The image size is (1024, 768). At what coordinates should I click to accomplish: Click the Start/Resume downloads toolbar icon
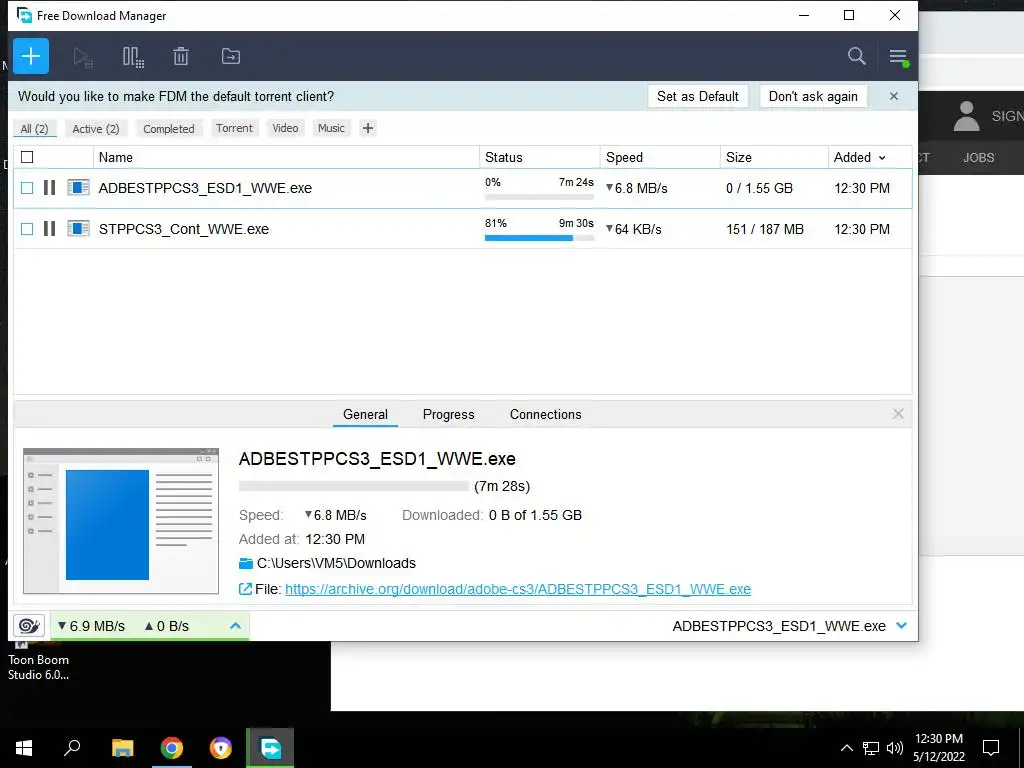point(83,57)
